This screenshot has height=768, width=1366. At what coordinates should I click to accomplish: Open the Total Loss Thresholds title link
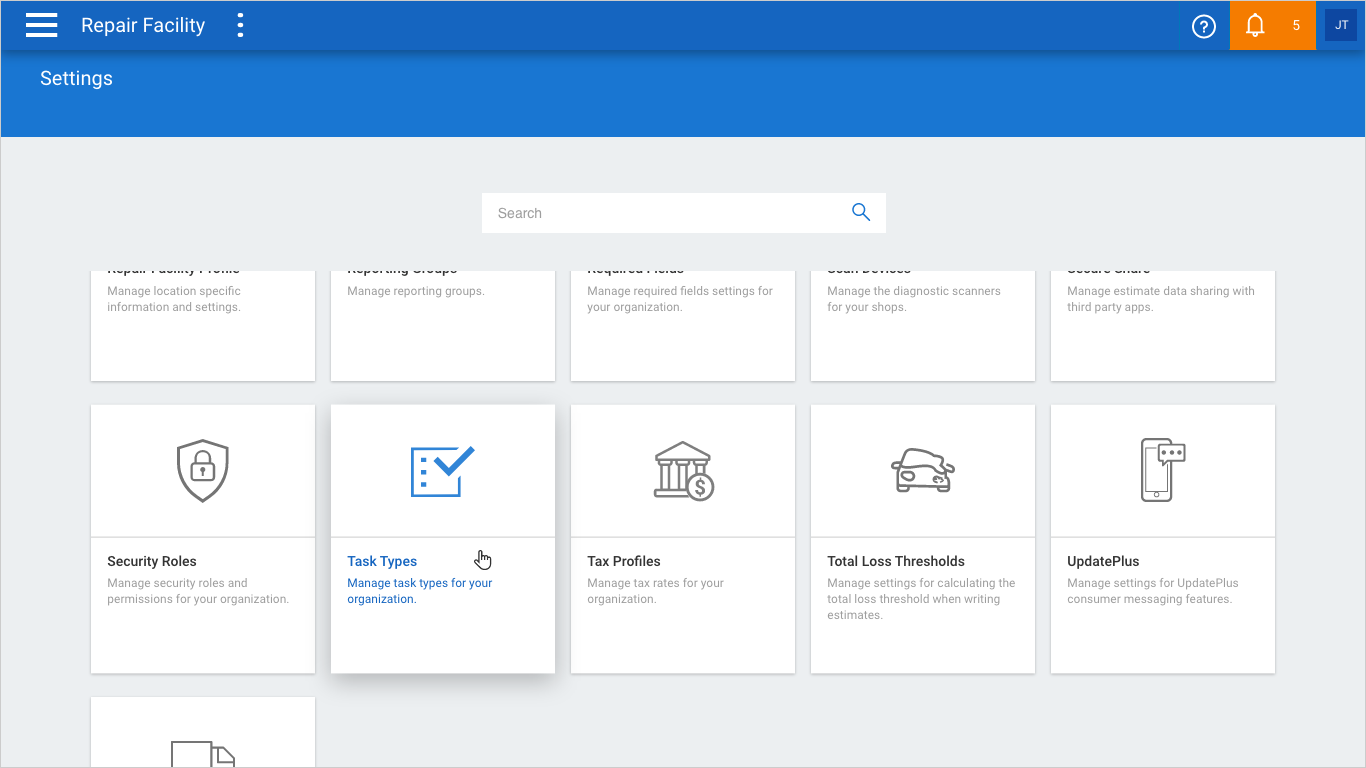coord(896,561)
